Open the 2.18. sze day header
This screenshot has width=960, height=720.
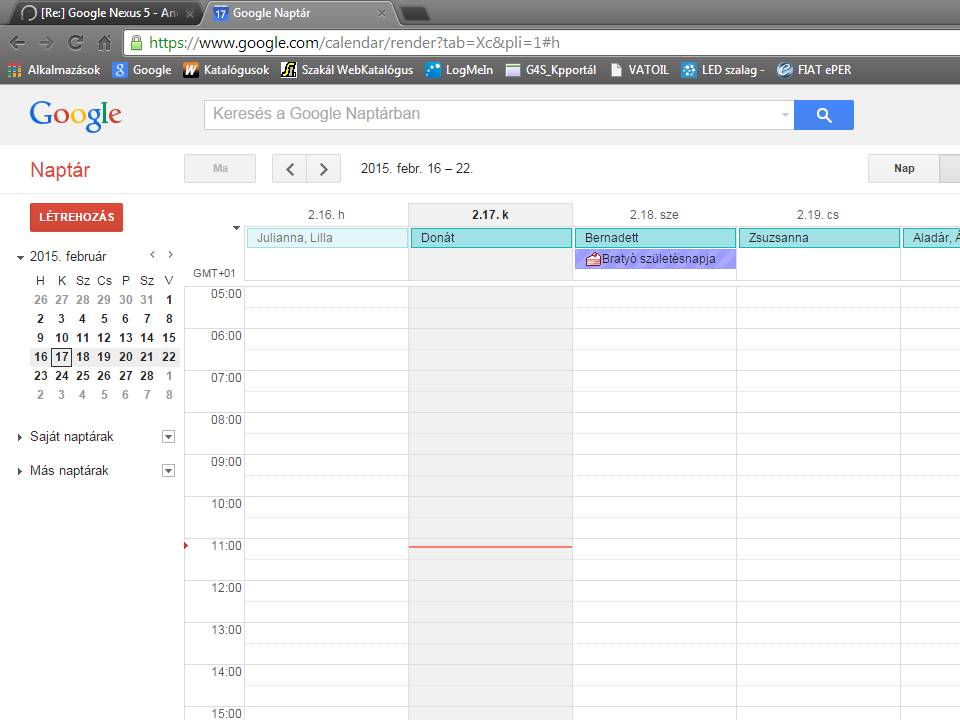tap(654, 215)
